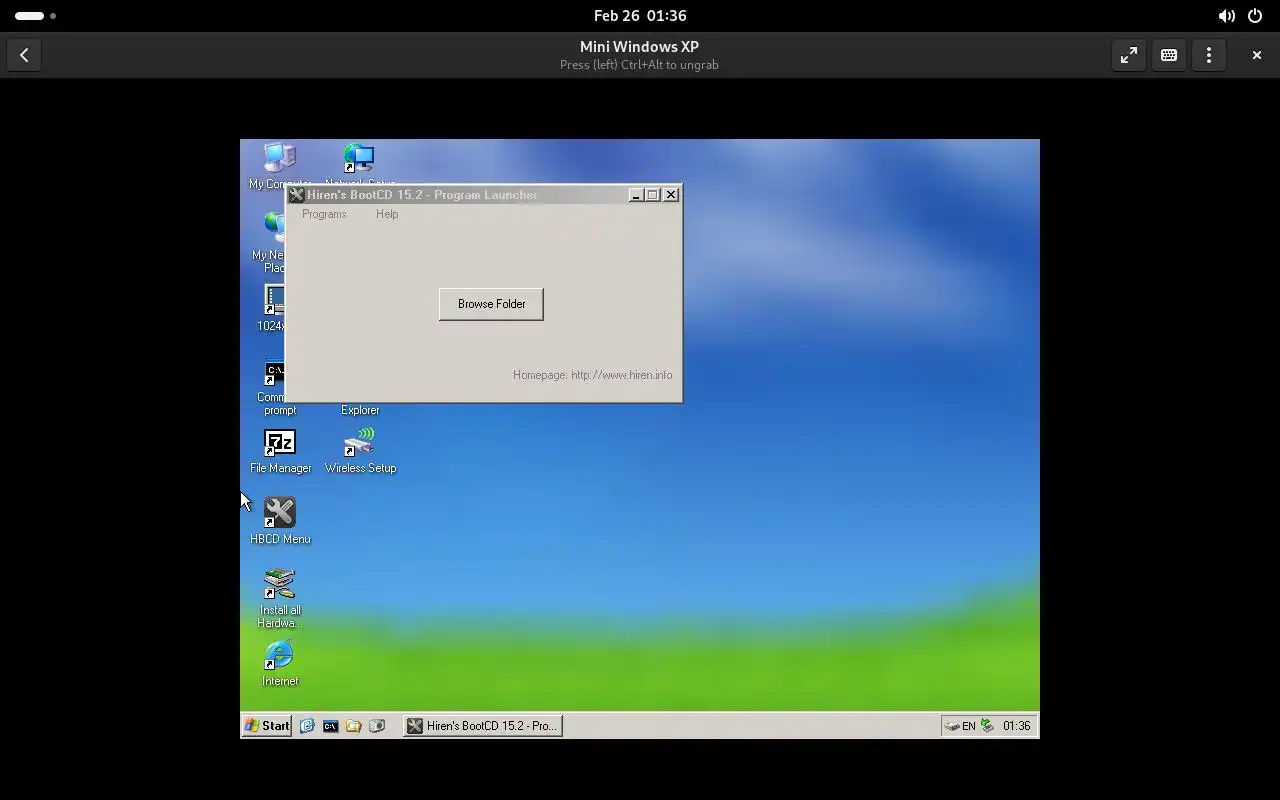Click the drive icon in system tray
The width and height of the screenshot is (1280, 800).
pyautogui.click(x=952, y=726)
